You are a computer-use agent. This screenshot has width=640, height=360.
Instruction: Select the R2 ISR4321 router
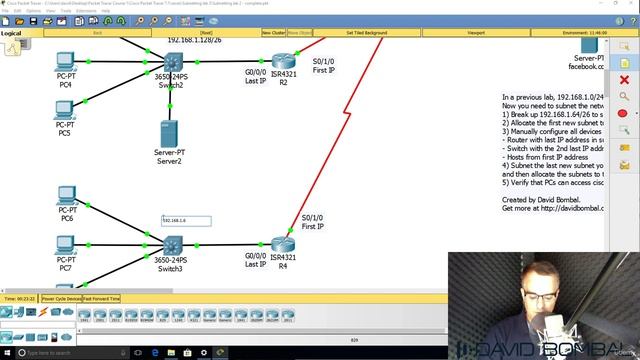[x=283, y=61]
